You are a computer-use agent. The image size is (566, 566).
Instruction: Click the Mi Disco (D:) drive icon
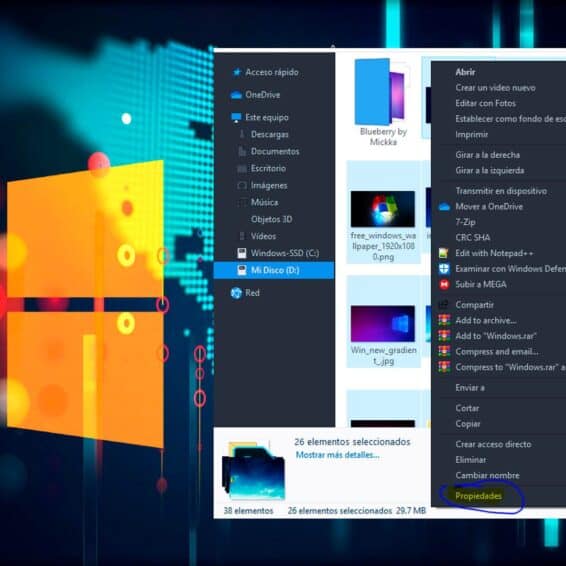tap(241, 270)
